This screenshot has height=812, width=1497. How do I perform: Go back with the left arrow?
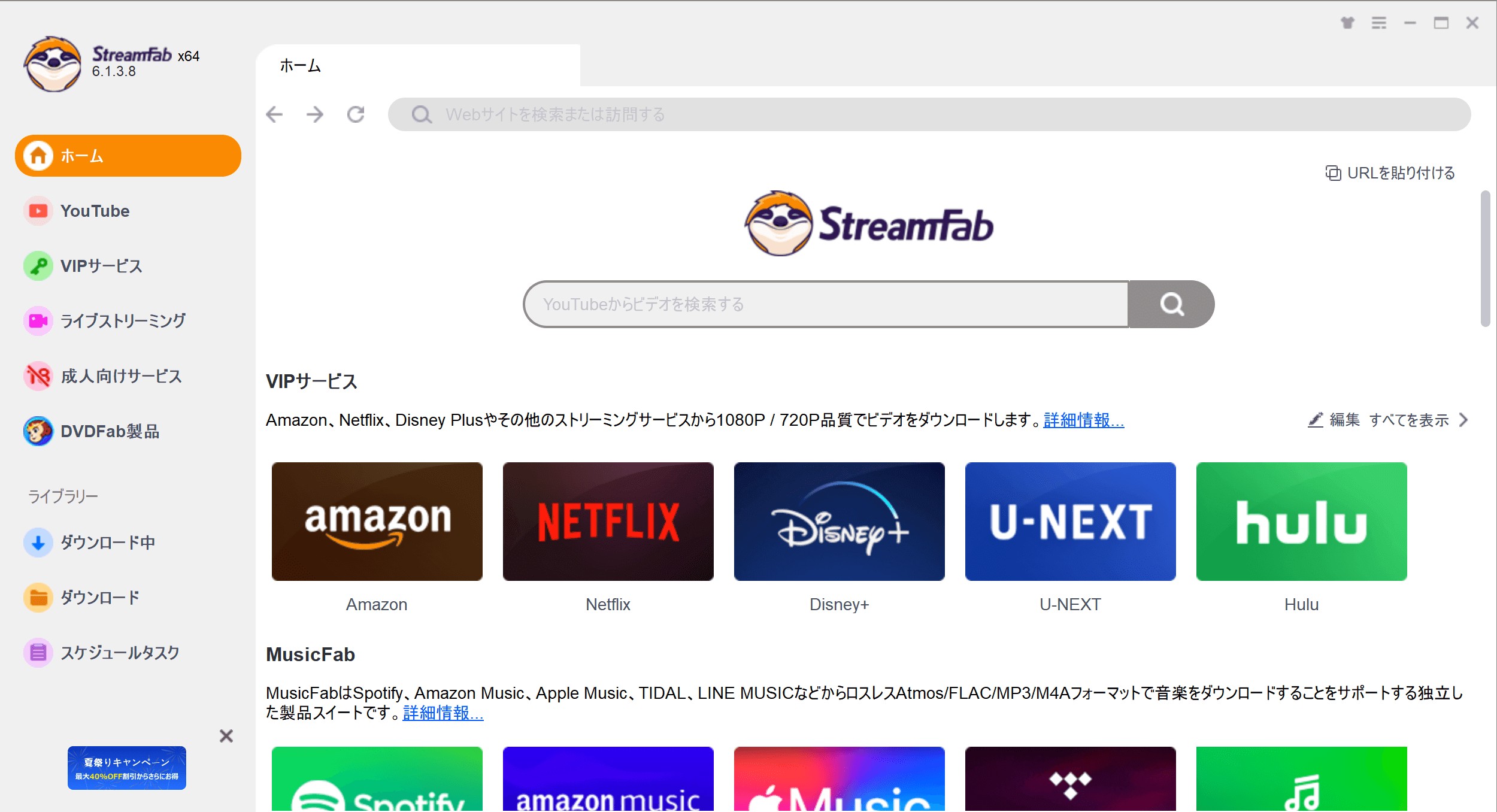tap(274, 114)
